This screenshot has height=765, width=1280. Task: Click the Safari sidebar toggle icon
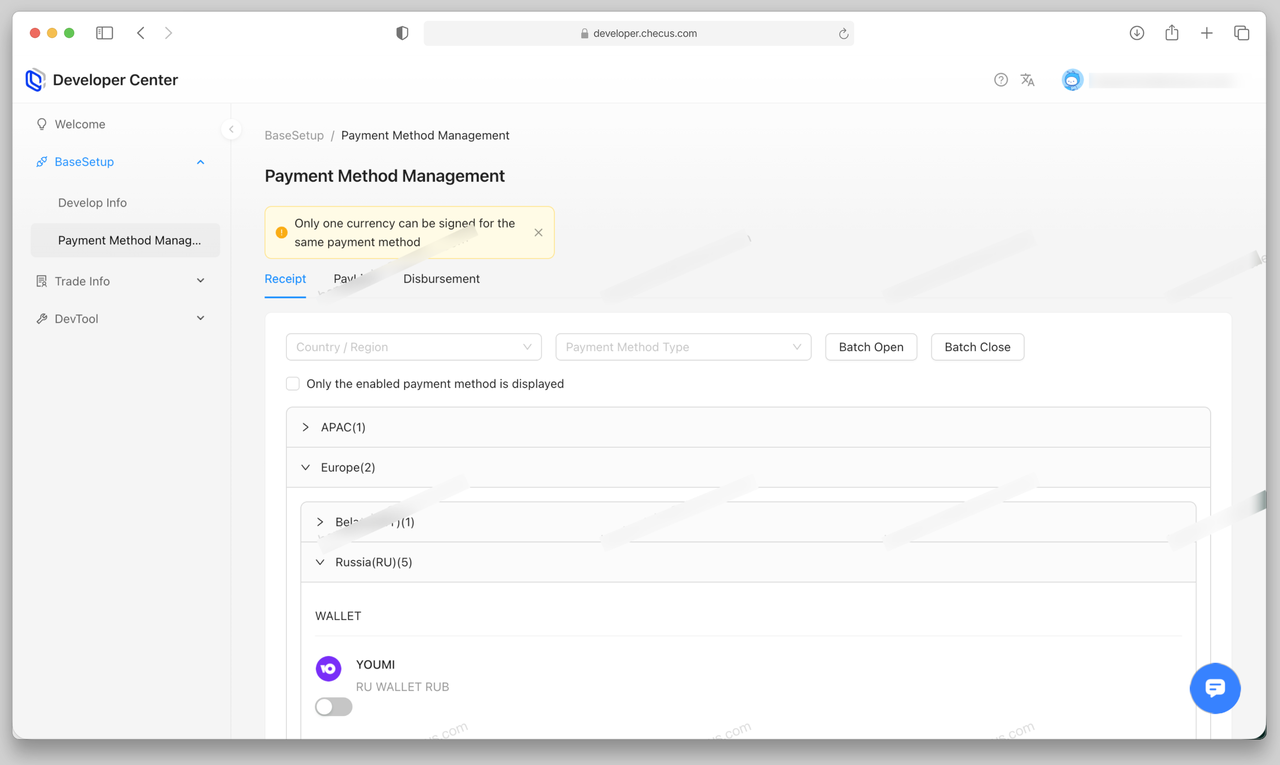pyautogui.click(x=104, y=33)
